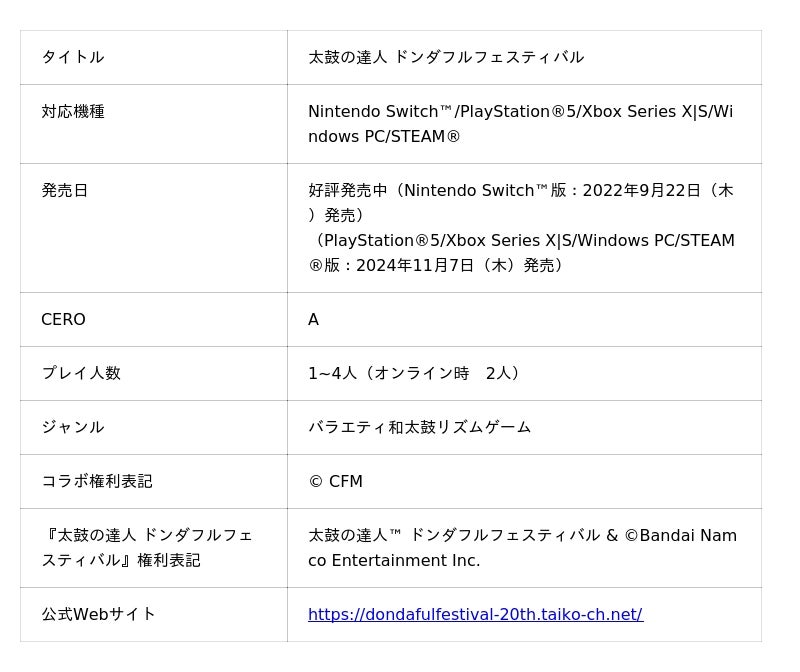800x672 pixels.
Task: Click the © CFM copyright value
Action: (335, 481)
